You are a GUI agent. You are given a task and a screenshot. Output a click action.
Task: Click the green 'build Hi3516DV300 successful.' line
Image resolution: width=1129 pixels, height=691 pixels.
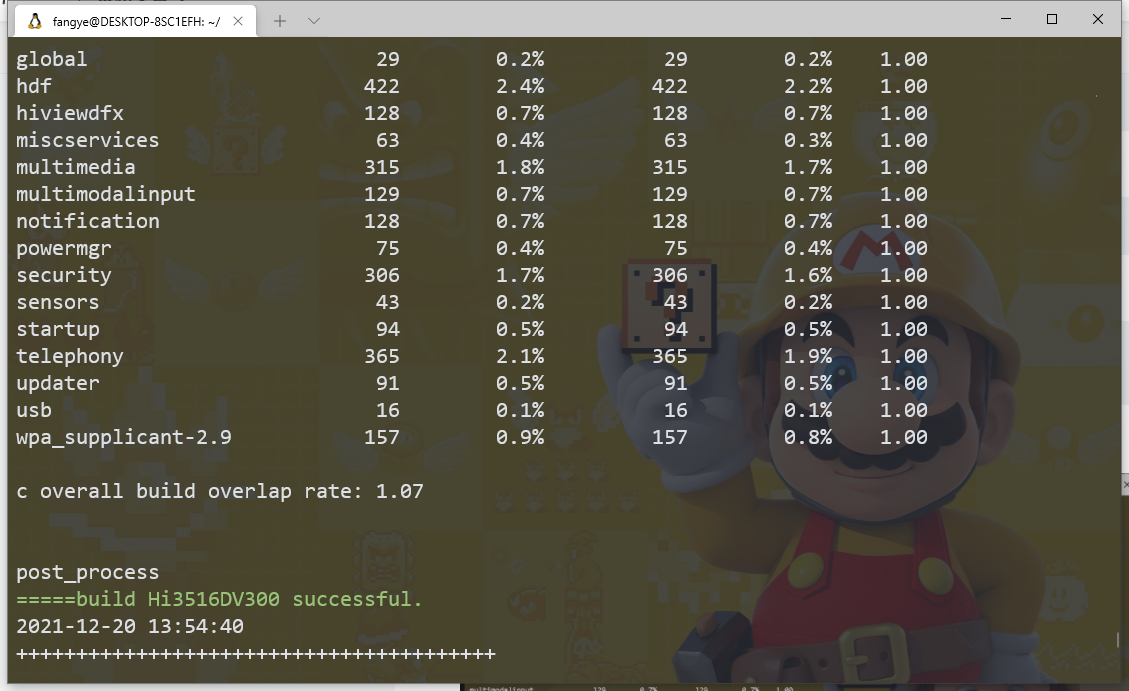220,599
